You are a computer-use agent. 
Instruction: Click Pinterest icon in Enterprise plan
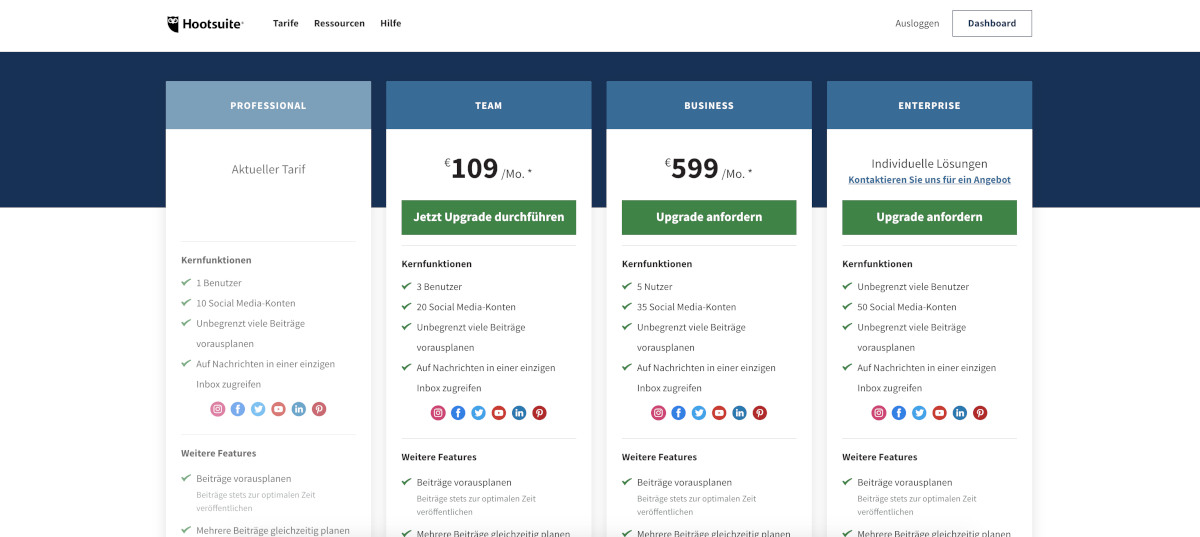pos(980,413)
